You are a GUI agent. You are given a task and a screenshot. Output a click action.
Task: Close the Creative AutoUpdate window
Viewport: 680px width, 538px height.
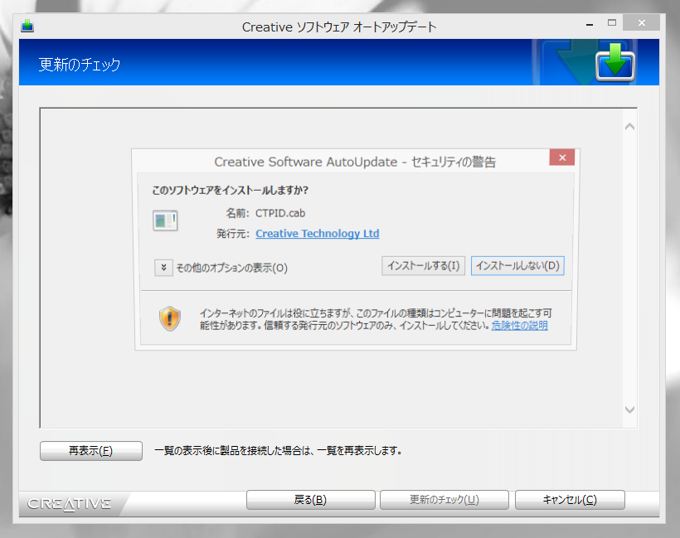pos(641,23)
